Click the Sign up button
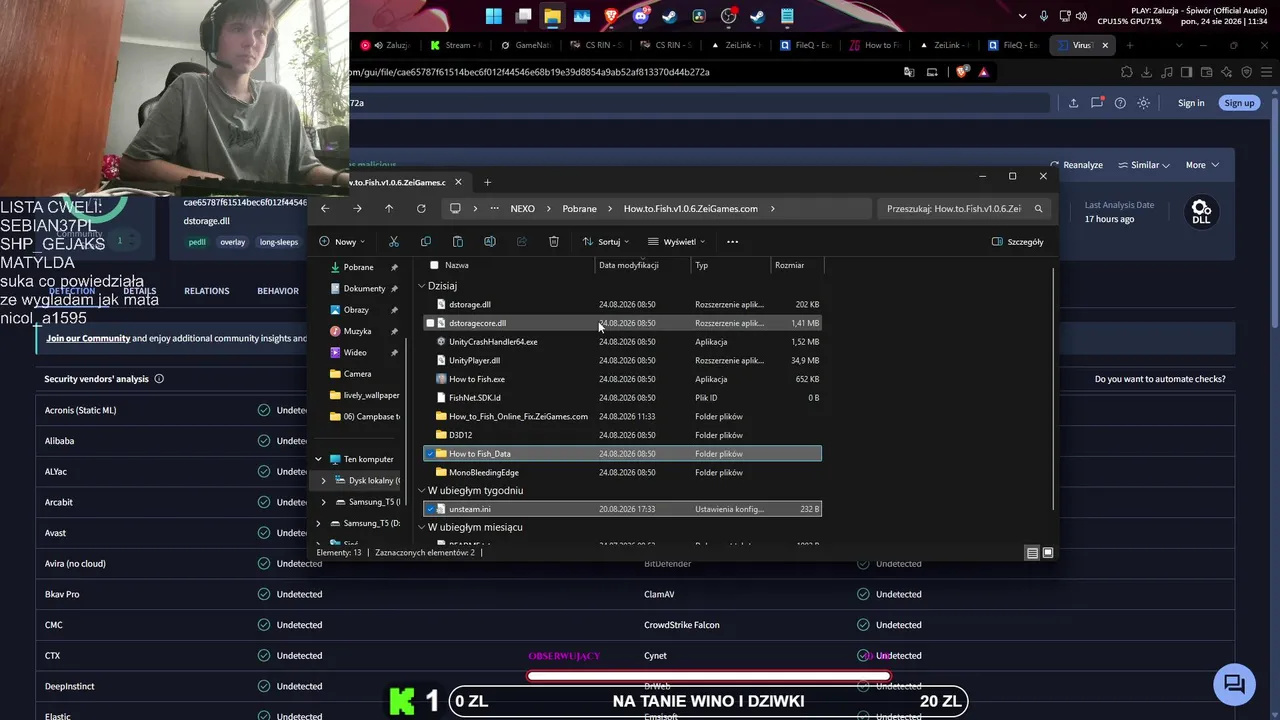 click(1239, 103)
